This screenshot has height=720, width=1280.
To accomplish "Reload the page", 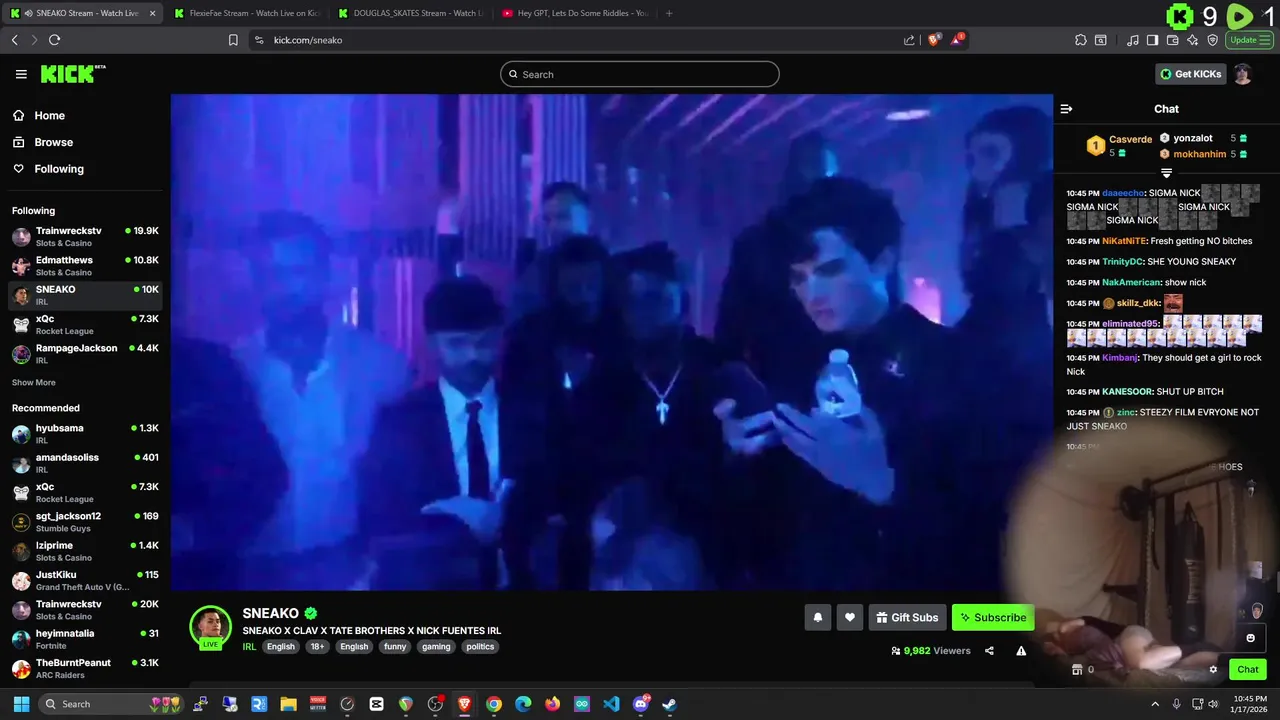I will pyautogui.click(x=54, y=40).
